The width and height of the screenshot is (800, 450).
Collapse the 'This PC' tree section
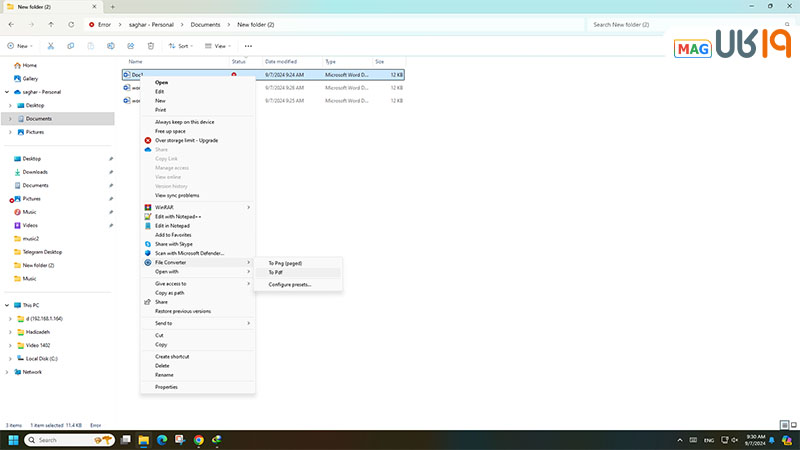coord(6,305)
